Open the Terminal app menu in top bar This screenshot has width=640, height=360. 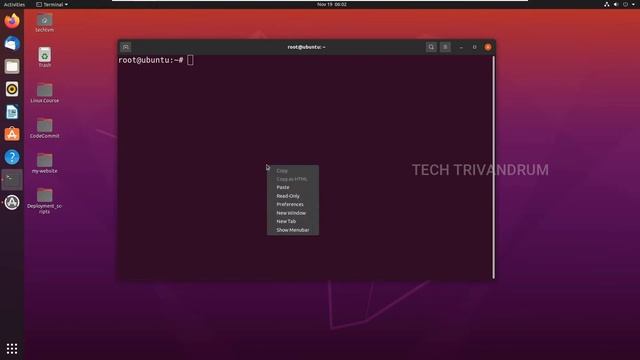tap(52, 4)
